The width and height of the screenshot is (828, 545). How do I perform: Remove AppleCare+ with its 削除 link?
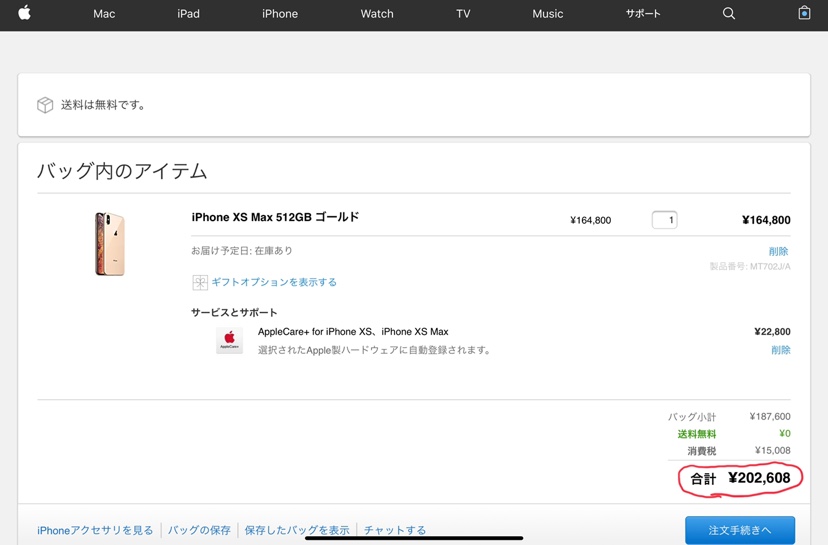coord(780,350)
